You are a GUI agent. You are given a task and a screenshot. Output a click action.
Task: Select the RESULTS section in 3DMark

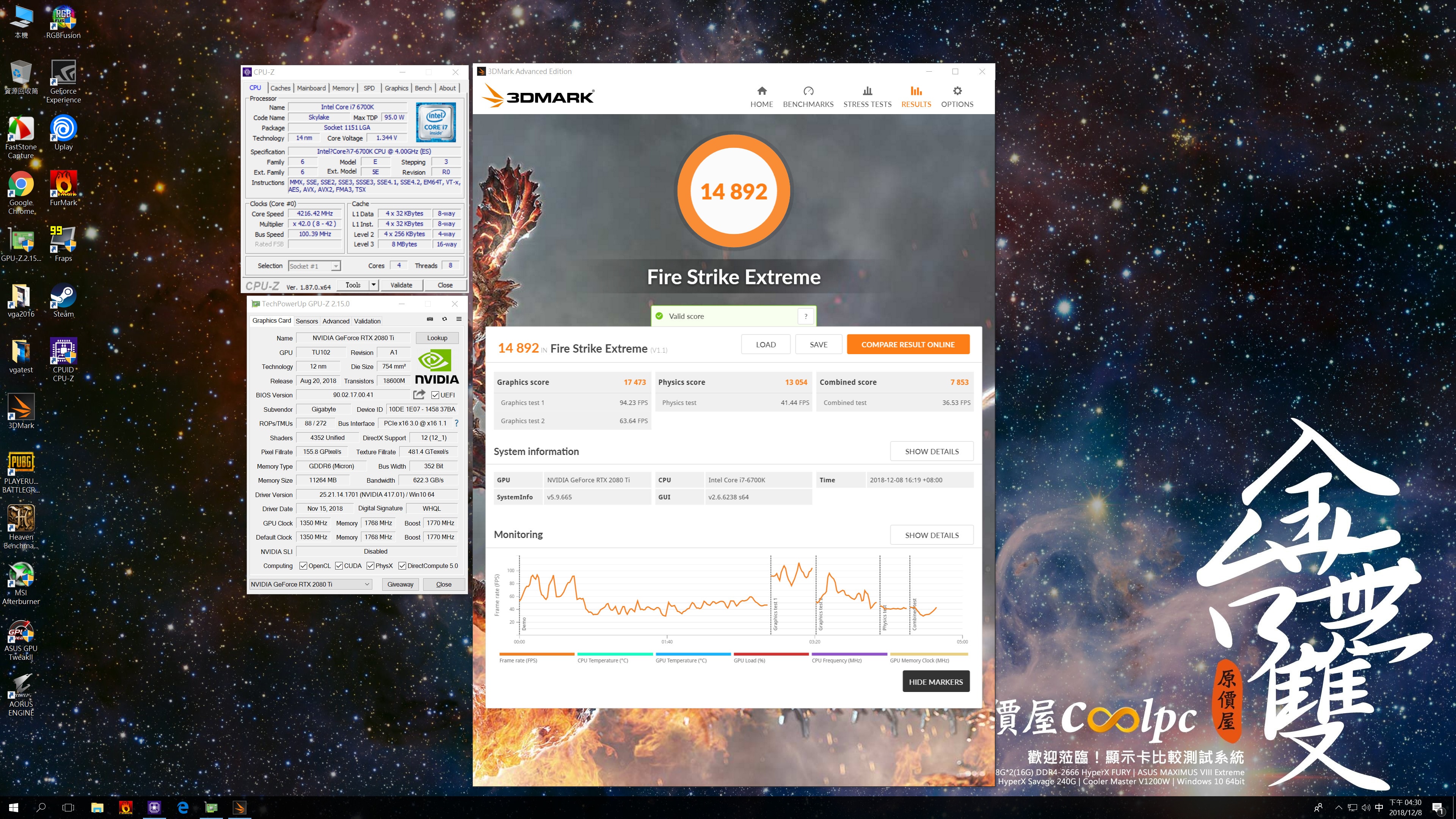916,97
